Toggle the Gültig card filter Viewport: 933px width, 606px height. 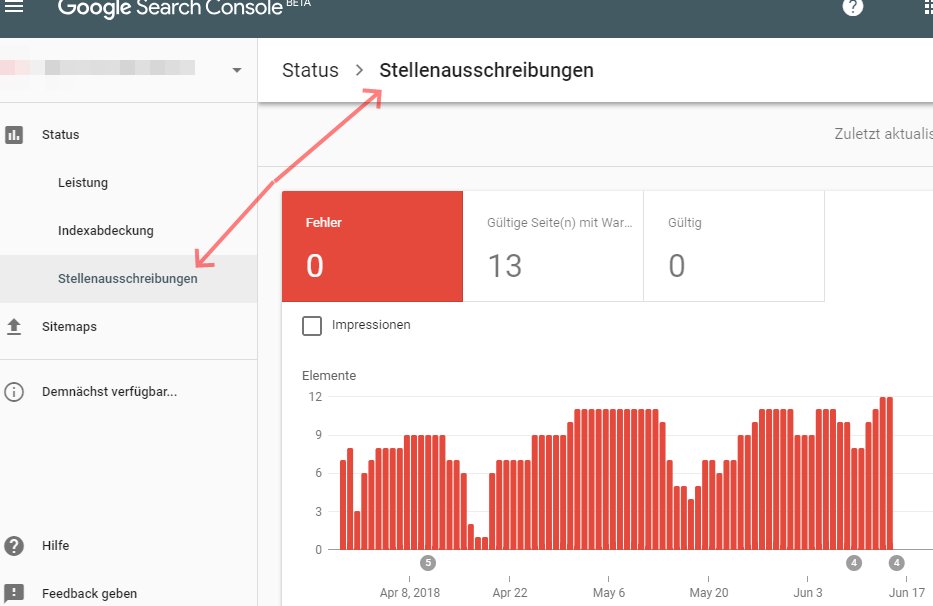734,246
